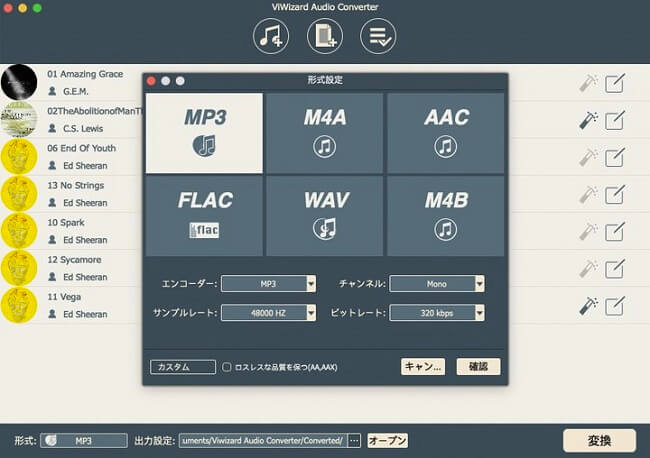
Task: Click effects wand for 10 Spark
Action: [588, 232]
